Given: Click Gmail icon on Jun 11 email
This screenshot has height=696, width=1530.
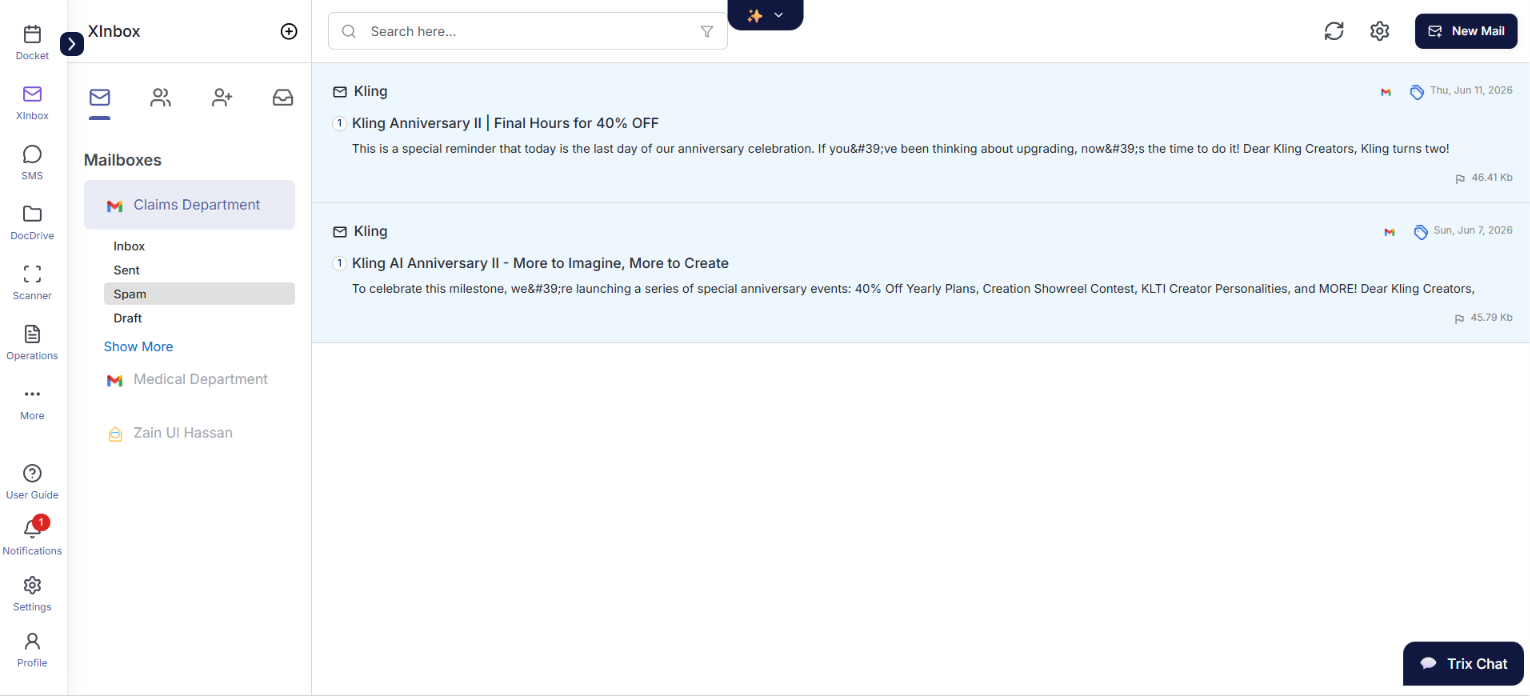Looking at the screenshot, I should tap(1386, 92).
